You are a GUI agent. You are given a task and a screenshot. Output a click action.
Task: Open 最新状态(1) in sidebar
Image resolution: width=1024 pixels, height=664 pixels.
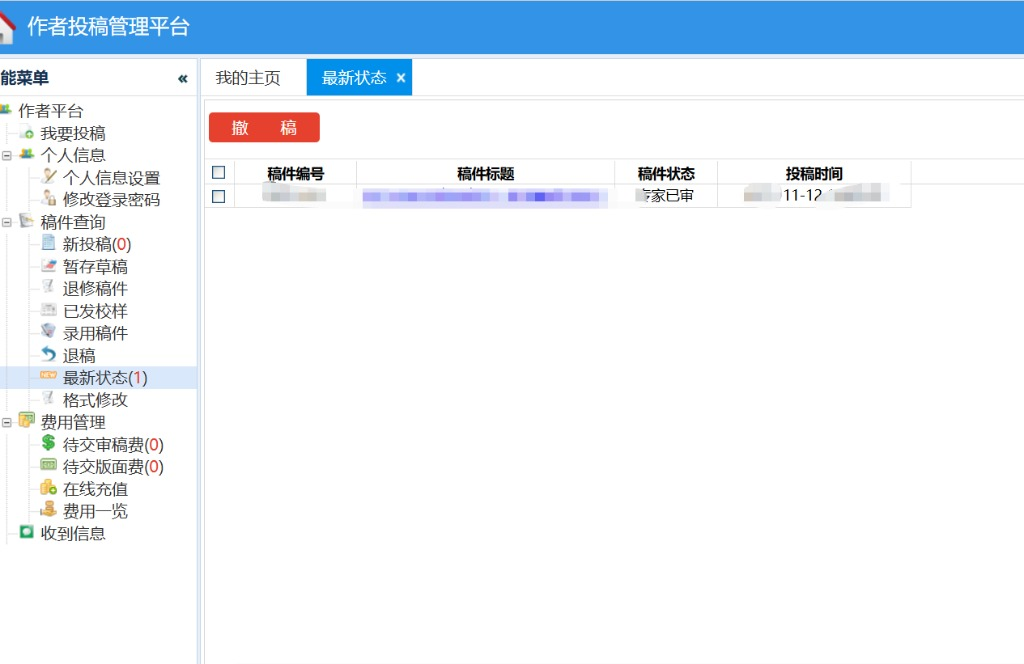point(104,378)
